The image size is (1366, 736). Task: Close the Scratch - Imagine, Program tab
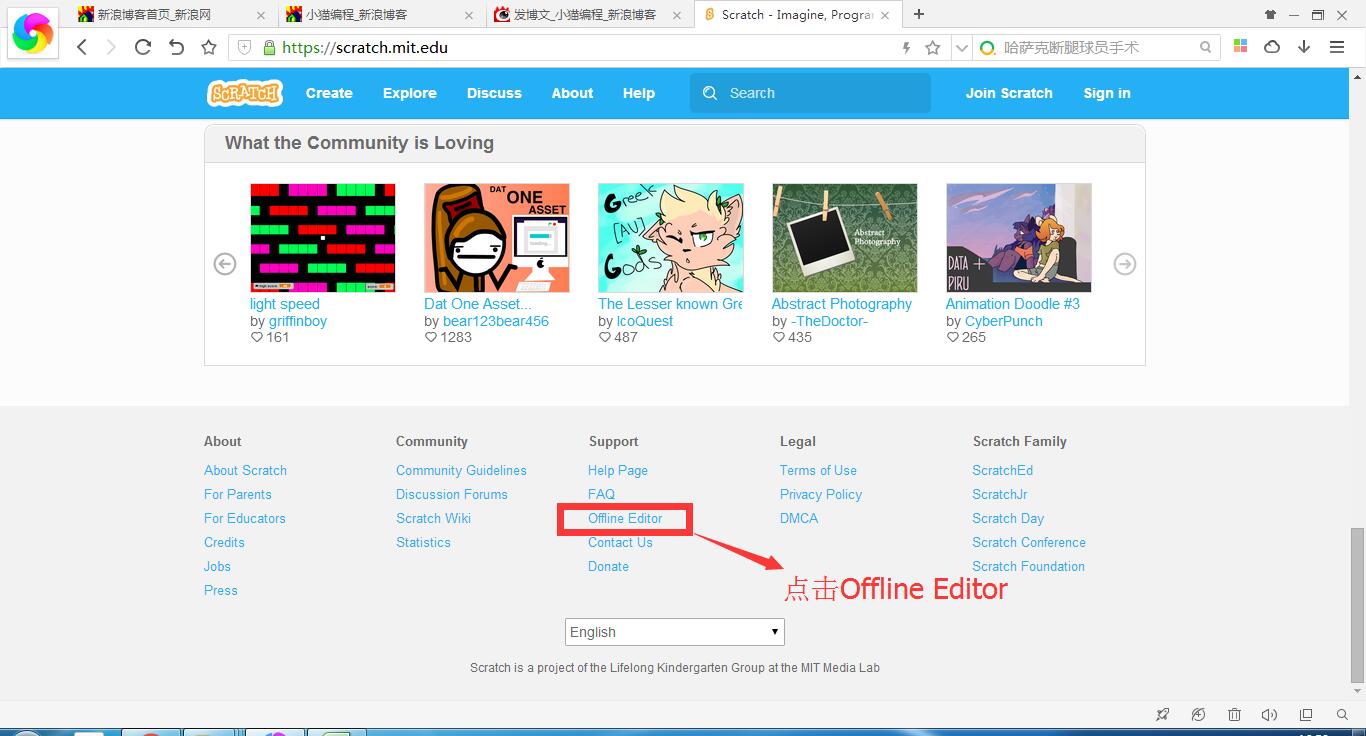point(886,14)
